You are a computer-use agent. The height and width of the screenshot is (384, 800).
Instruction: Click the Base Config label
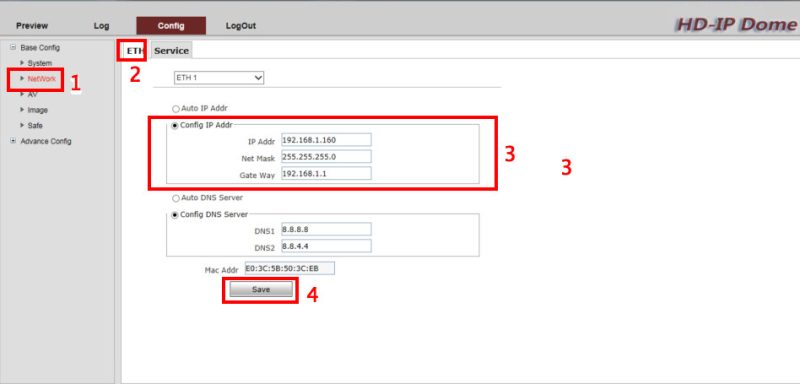click(x=40, y=47)
